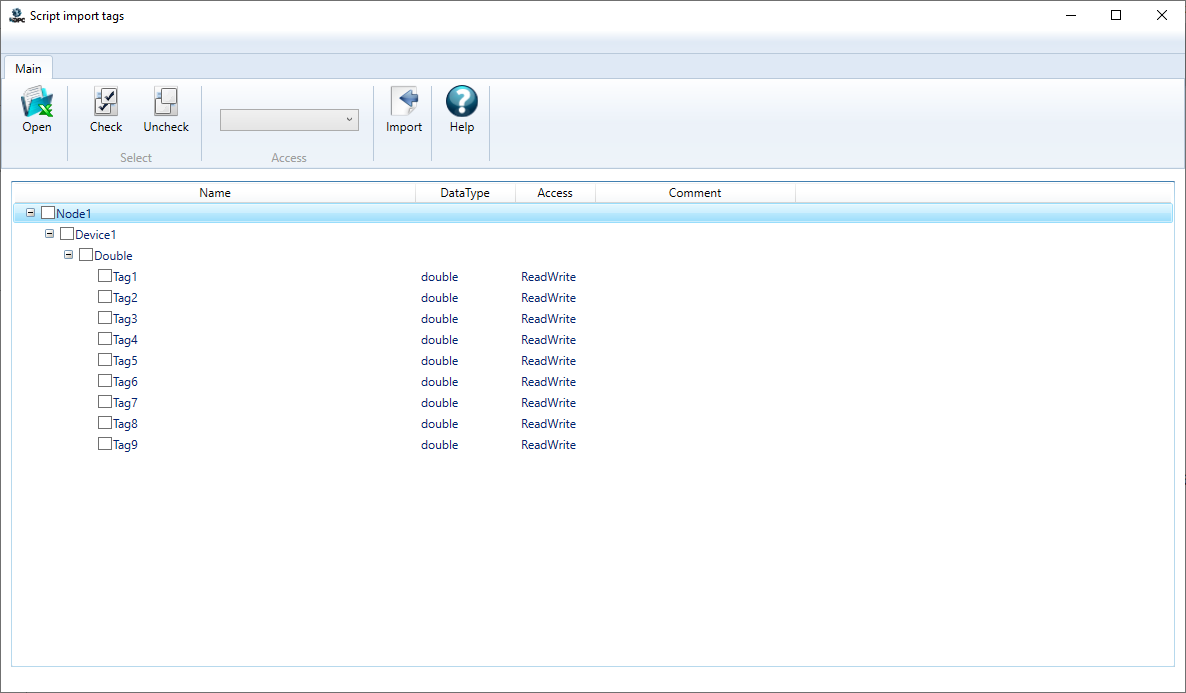Click the double datatype cell for Tag6

click(x=439, y=382)
